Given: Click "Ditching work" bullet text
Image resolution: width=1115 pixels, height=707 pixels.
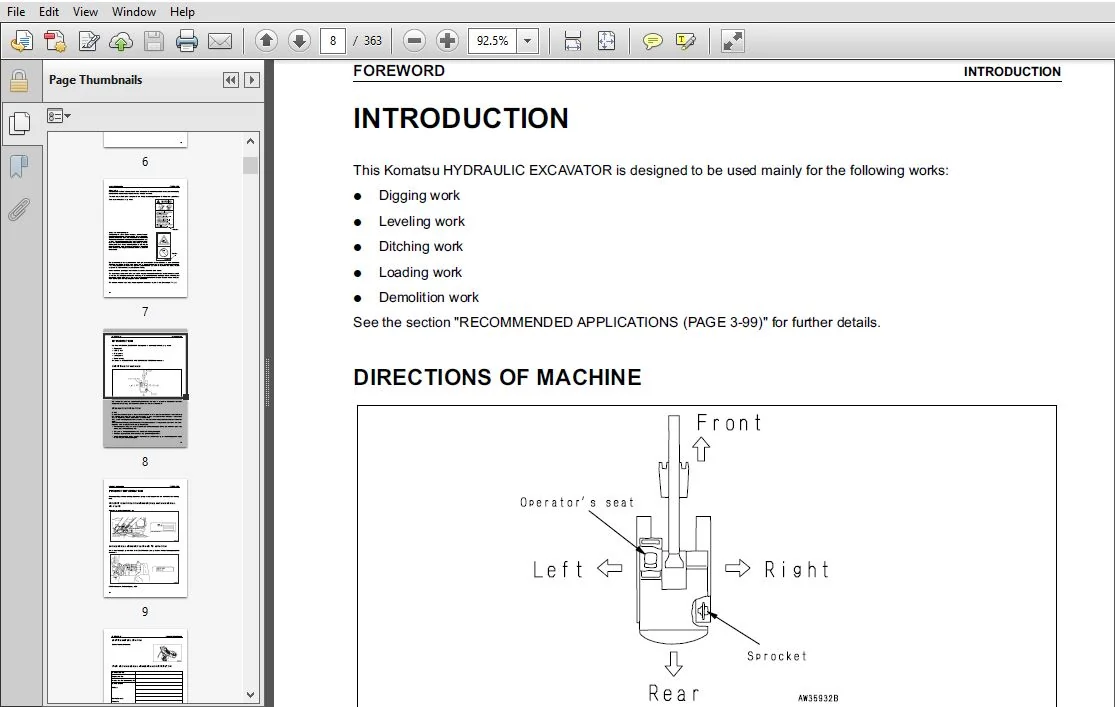Looking at the screenshot, I should click(x=420, y=246).
